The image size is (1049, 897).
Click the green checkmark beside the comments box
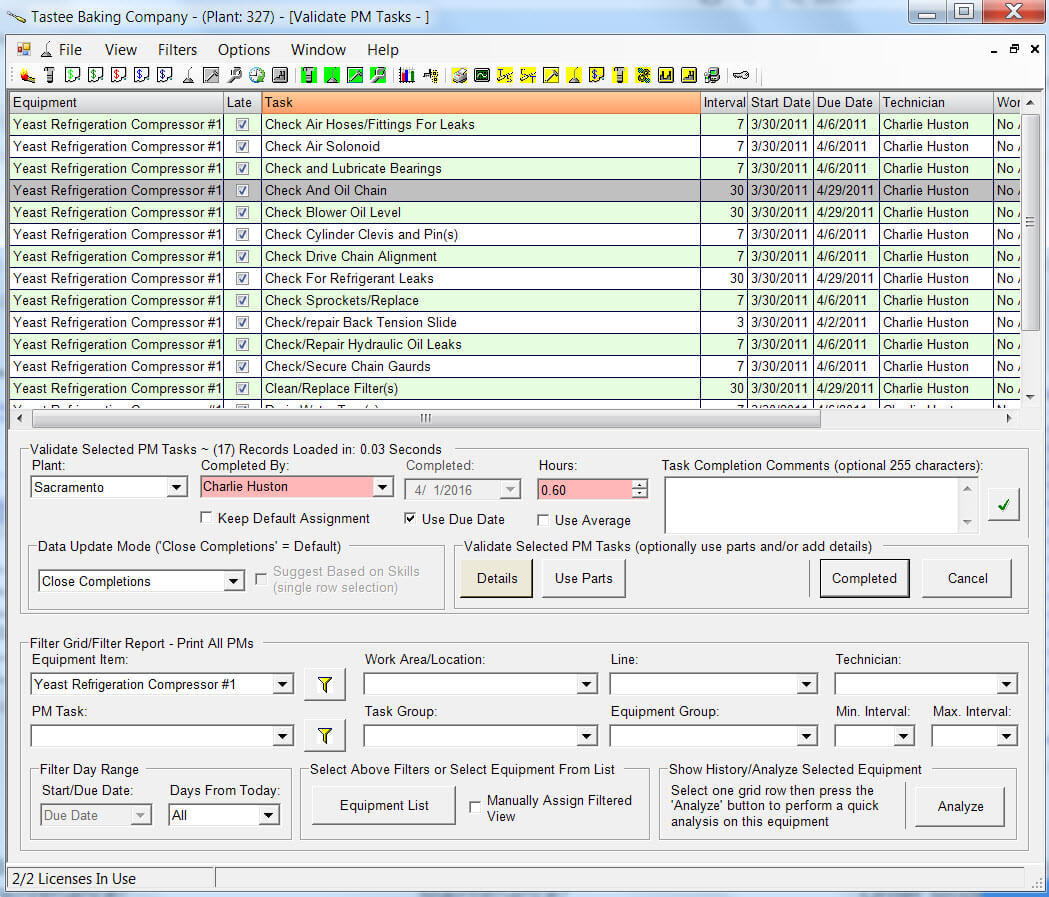pos(1004,505)
